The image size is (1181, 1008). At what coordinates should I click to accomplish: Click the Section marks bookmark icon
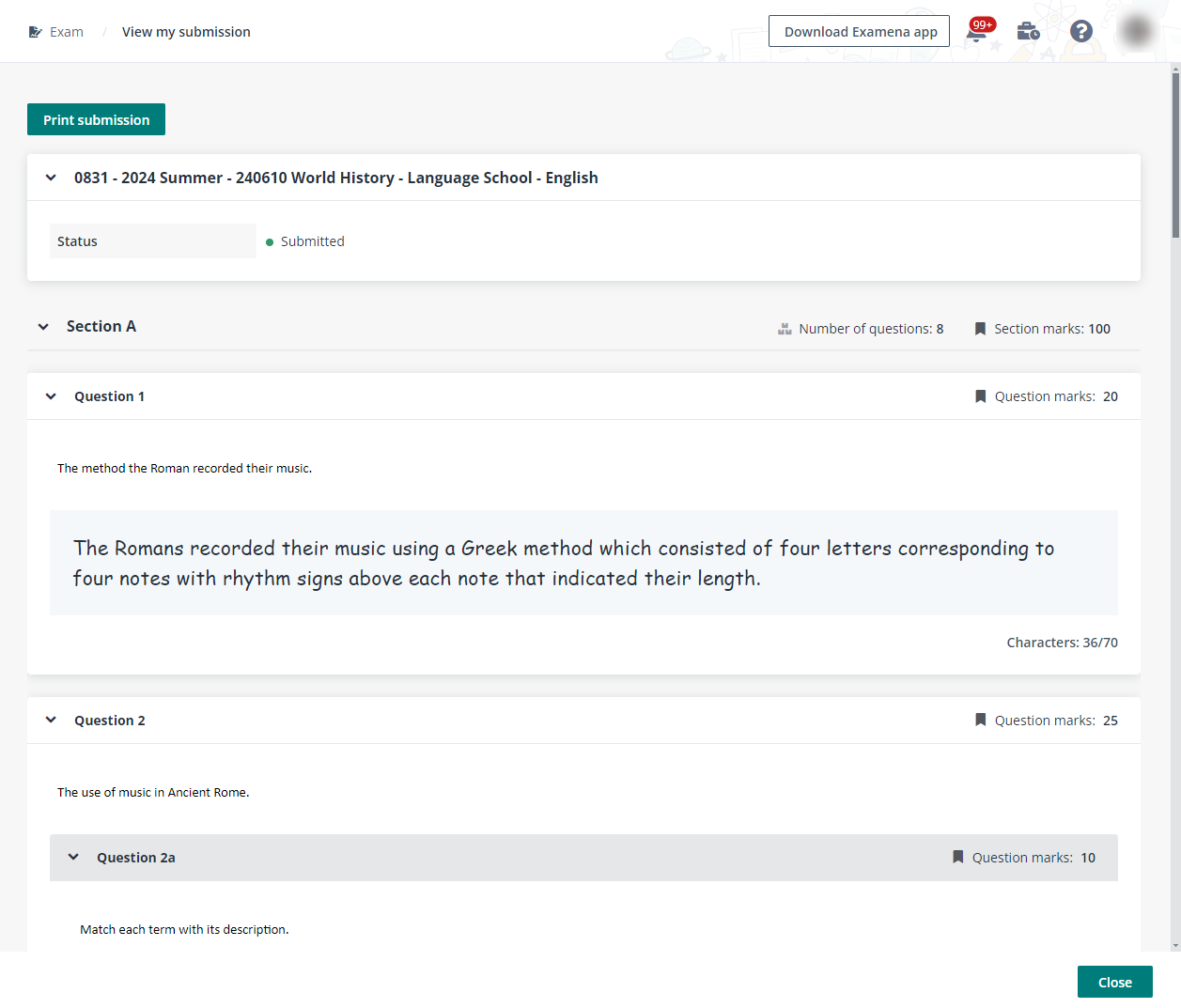(980, 329)
